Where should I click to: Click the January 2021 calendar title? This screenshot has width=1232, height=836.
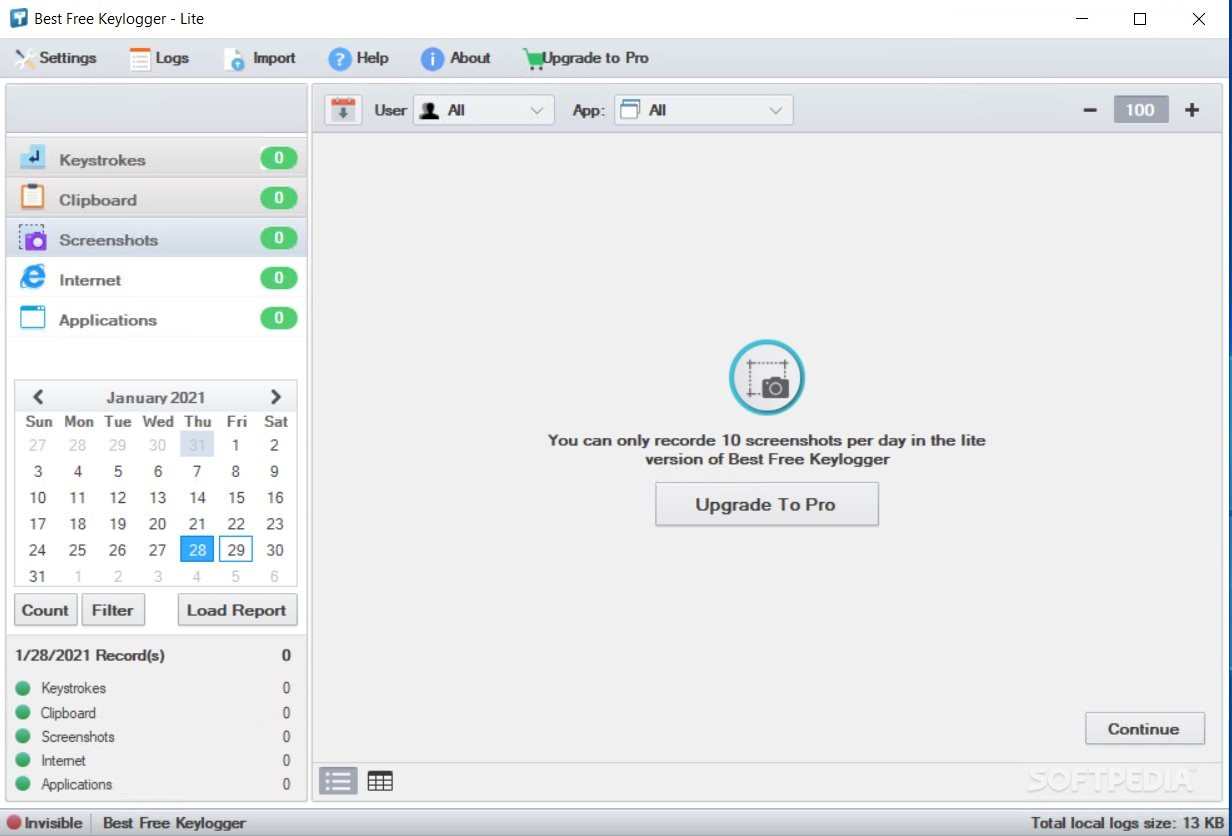click(x=156, y=397)
